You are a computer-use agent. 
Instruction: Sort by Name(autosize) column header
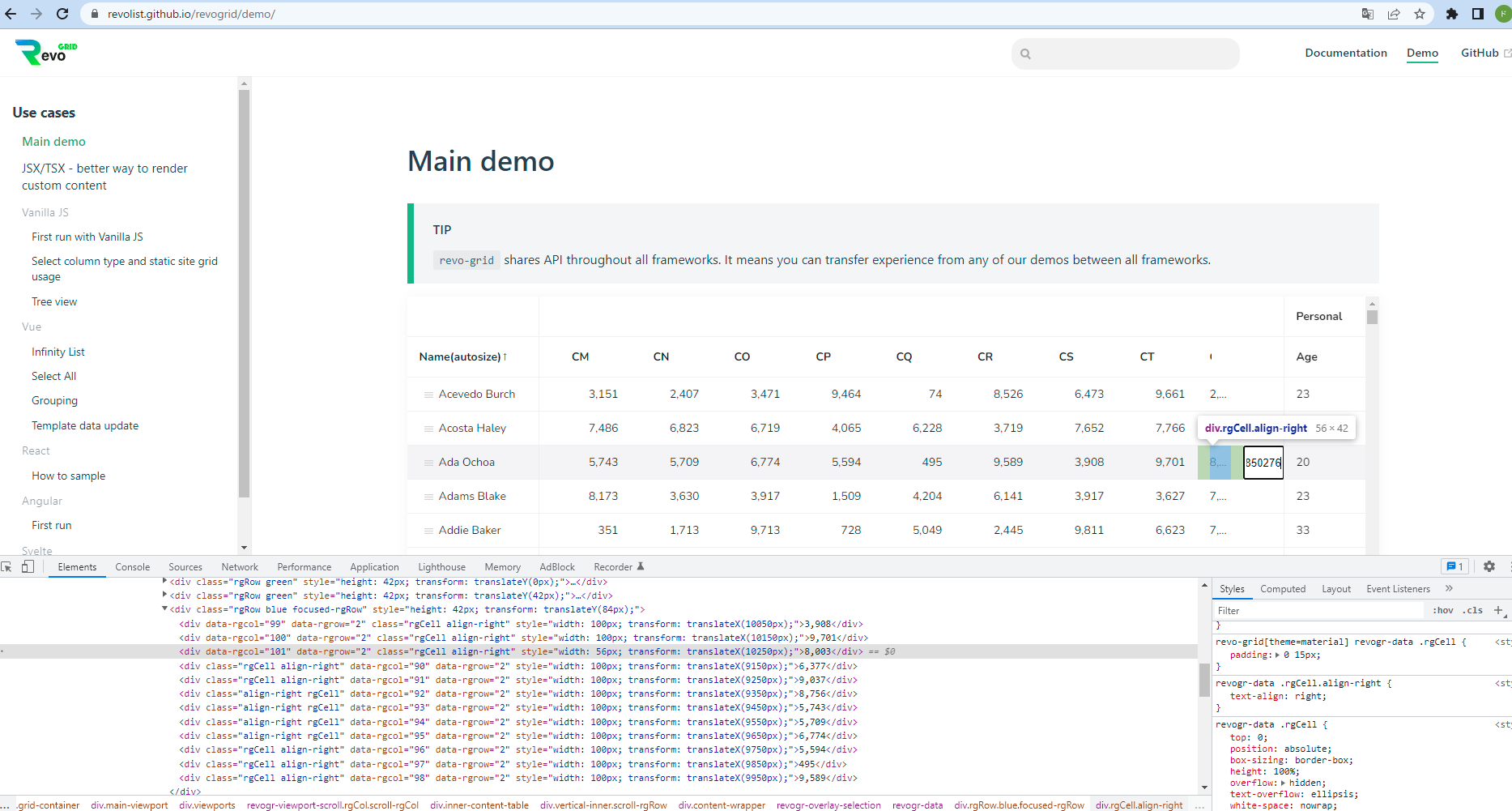(462, 356)
